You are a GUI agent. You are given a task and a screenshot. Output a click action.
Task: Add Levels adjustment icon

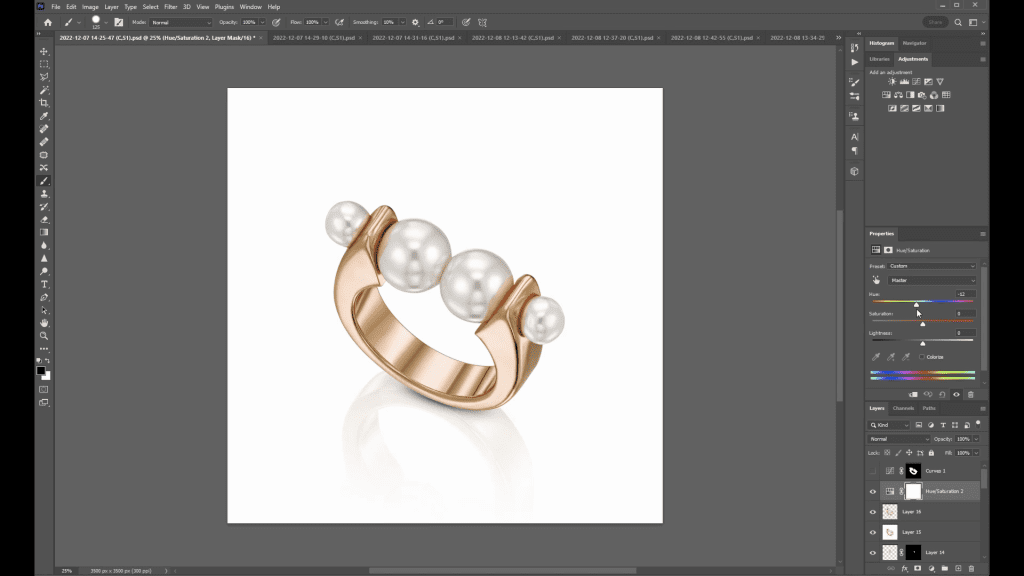pyautogui.click(x=904, y=82)
